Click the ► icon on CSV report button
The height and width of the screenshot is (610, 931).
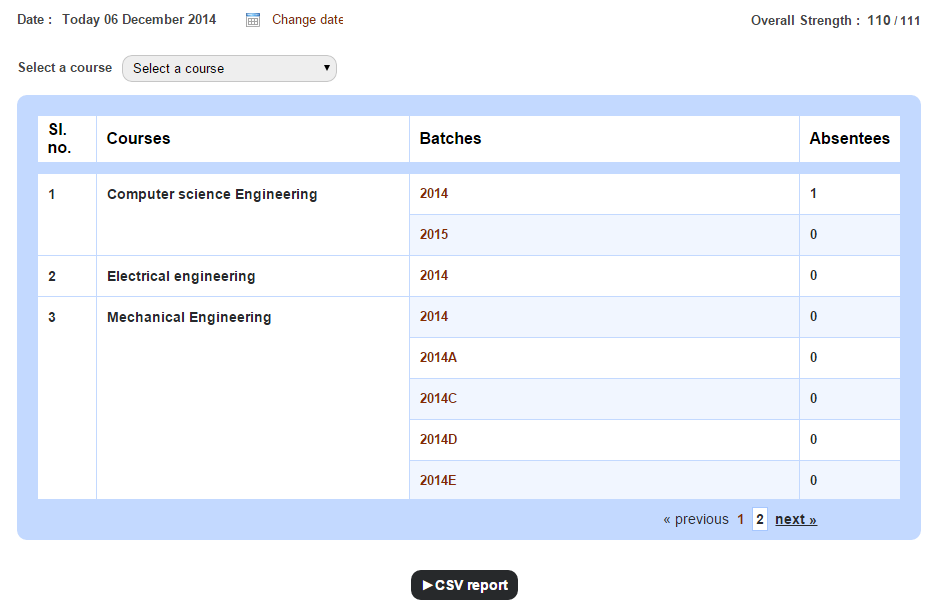428,585
